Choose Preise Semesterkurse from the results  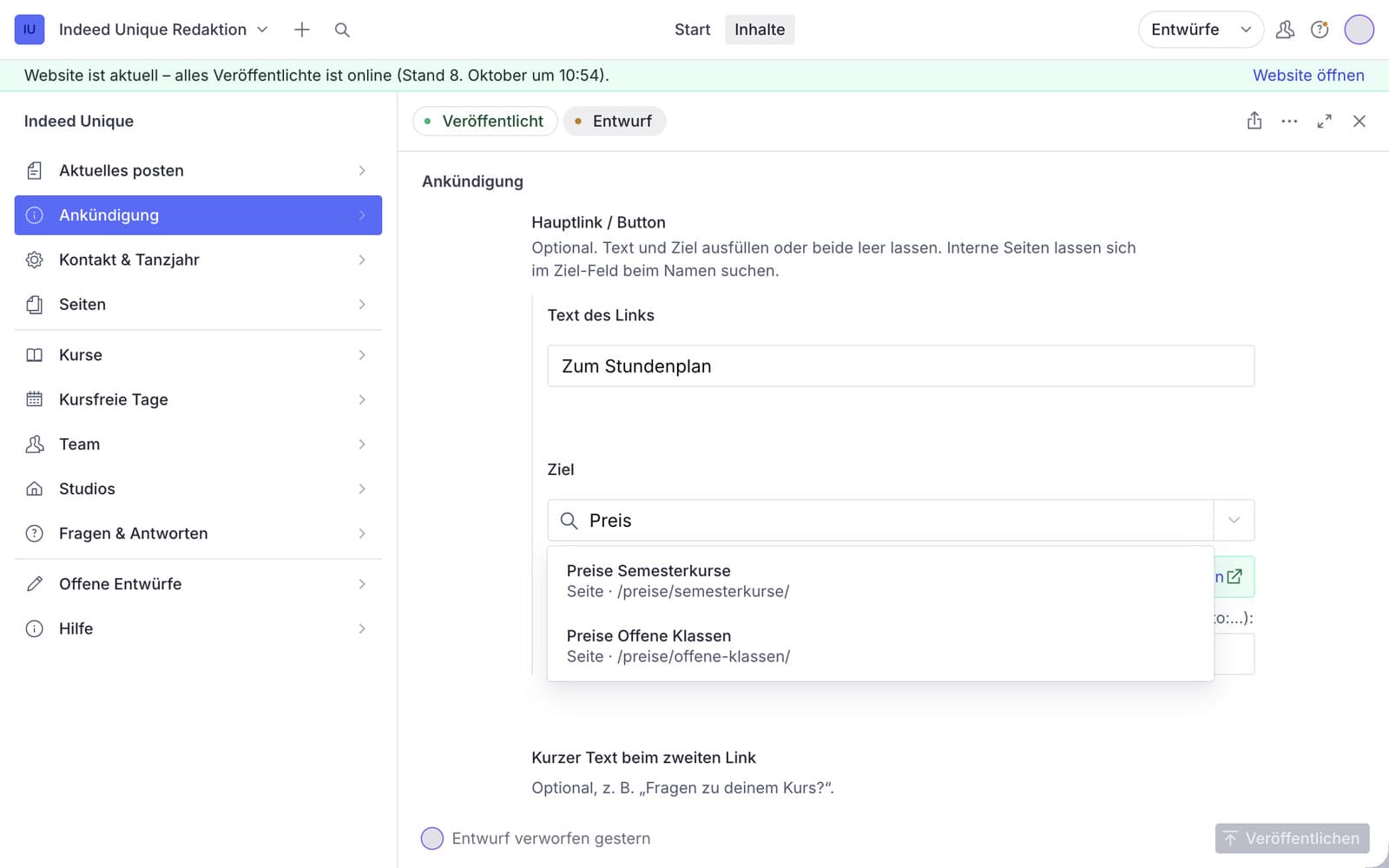click(880, 581)
